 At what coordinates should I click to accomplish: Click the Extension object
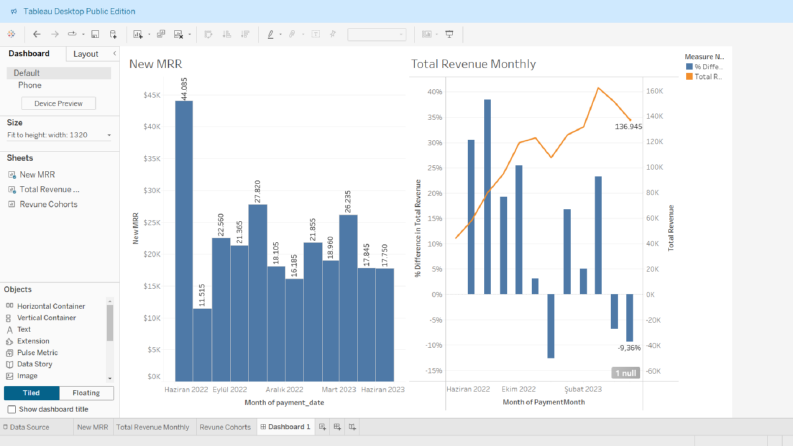pyautogui.click(x=33, y=341)
